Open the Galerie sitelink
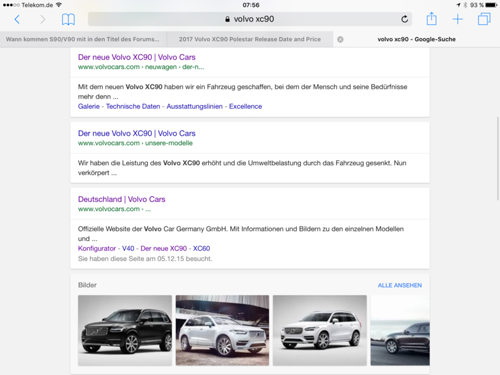The height and width of the screenshot is (375, 500). point(89,106)
